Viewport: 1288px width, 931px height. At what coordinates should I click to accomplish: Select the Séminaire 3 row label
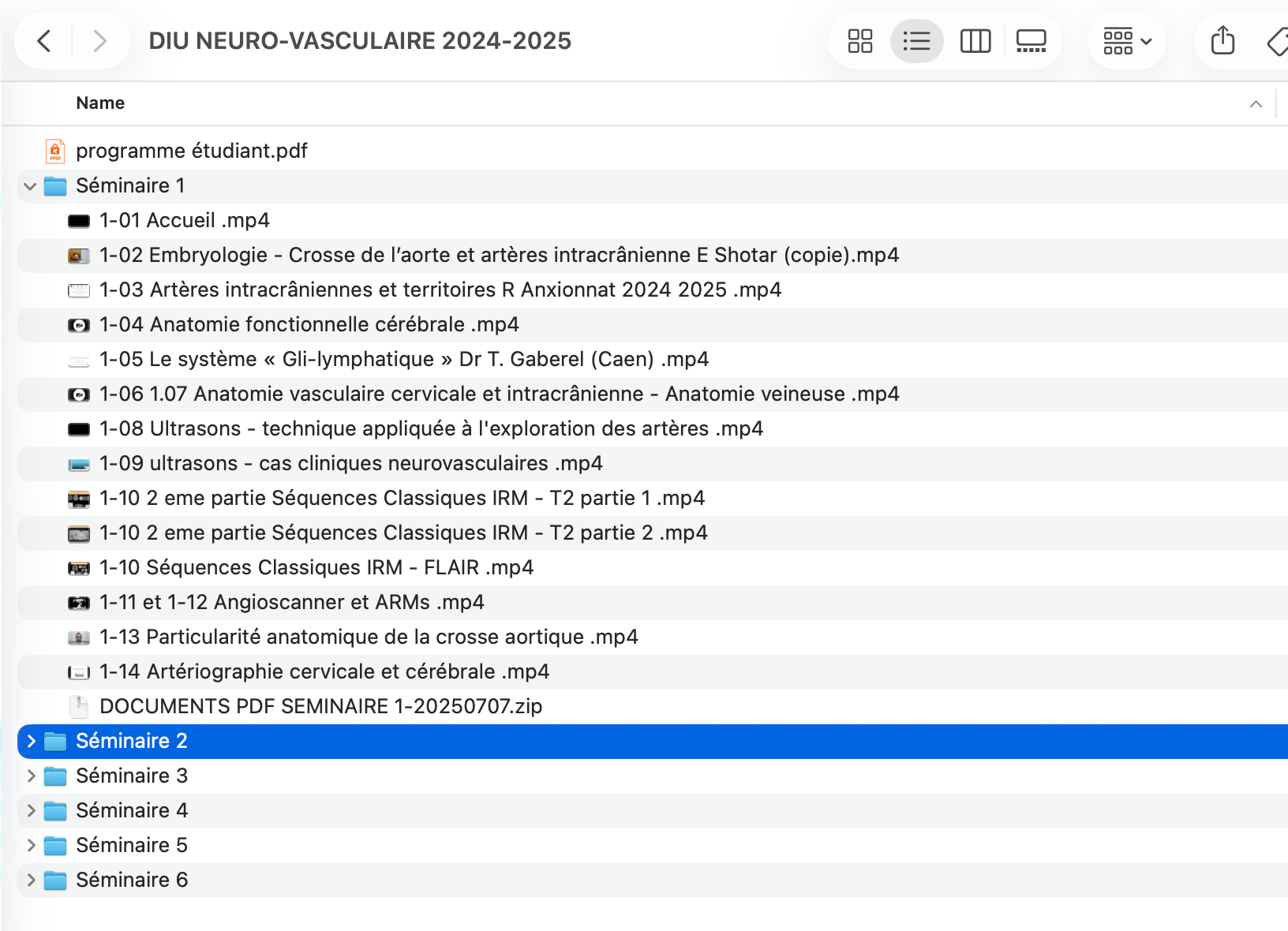click(132, 776)
